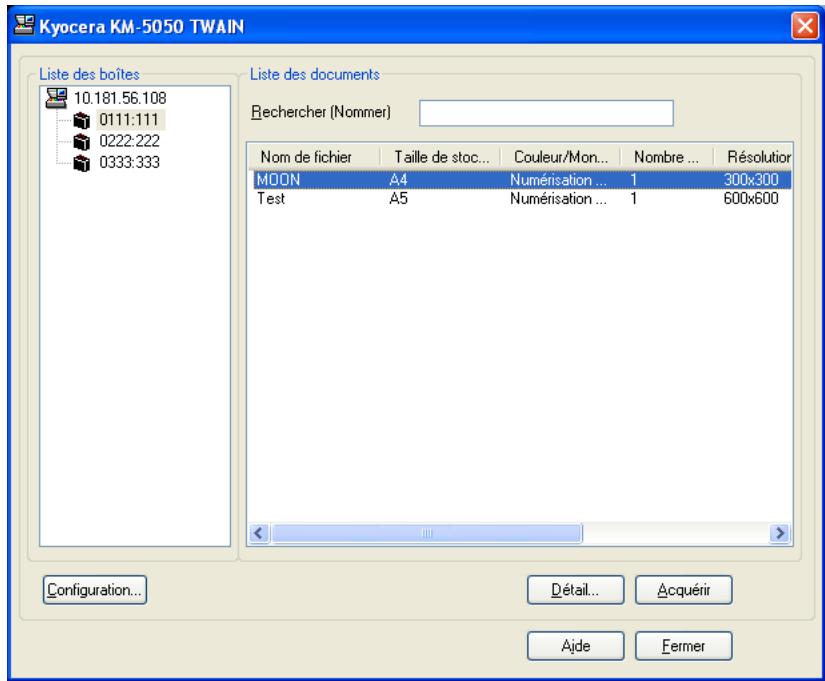
Task: Select the Test document row
Action: 522,198
